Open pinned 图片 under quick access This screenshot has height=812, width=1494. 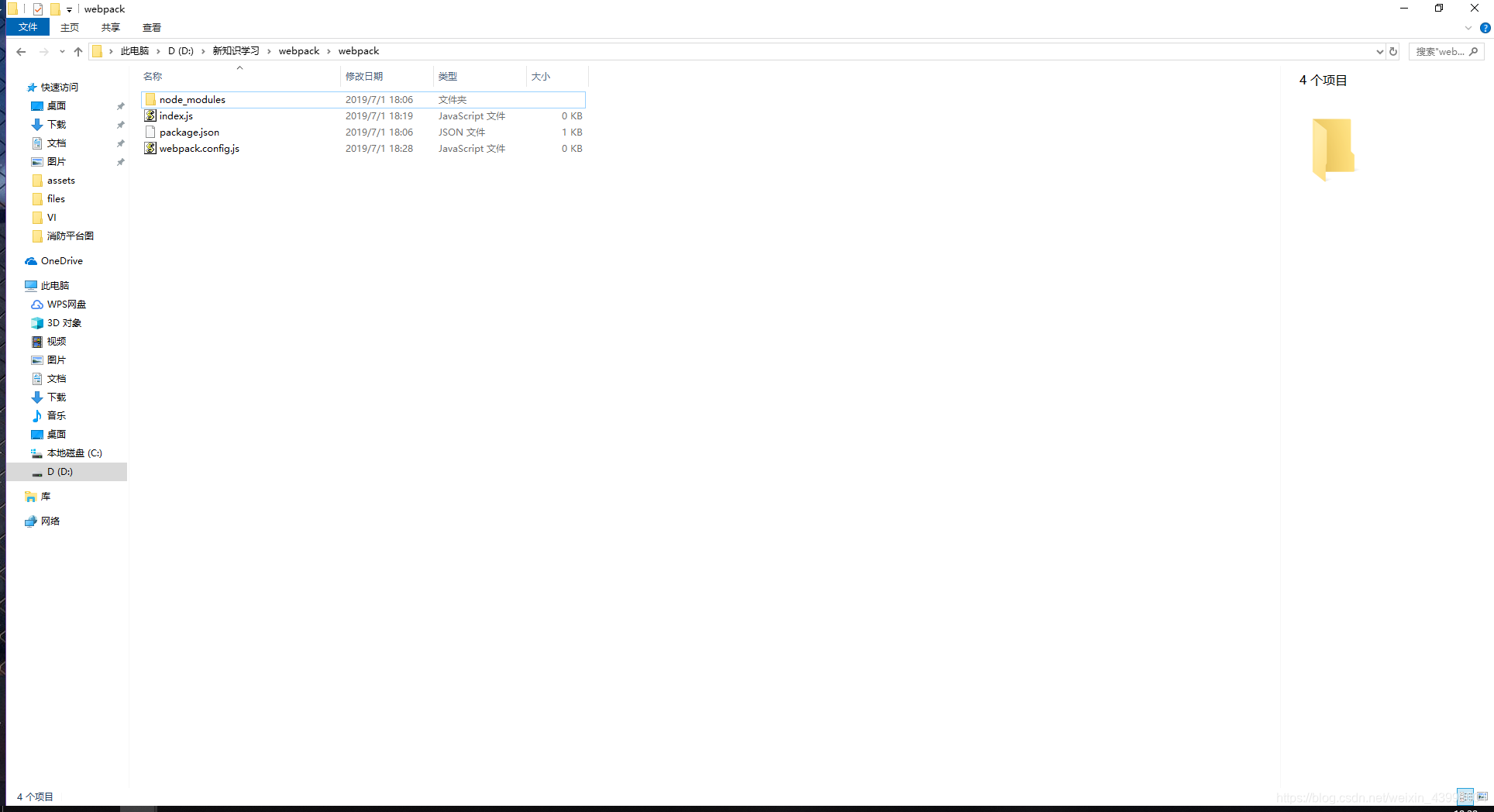coord(57,162)
